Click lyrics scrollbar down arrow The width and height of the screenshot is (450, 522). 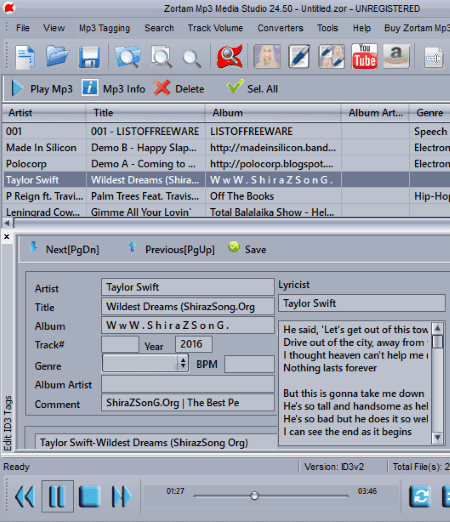[437, 437]
